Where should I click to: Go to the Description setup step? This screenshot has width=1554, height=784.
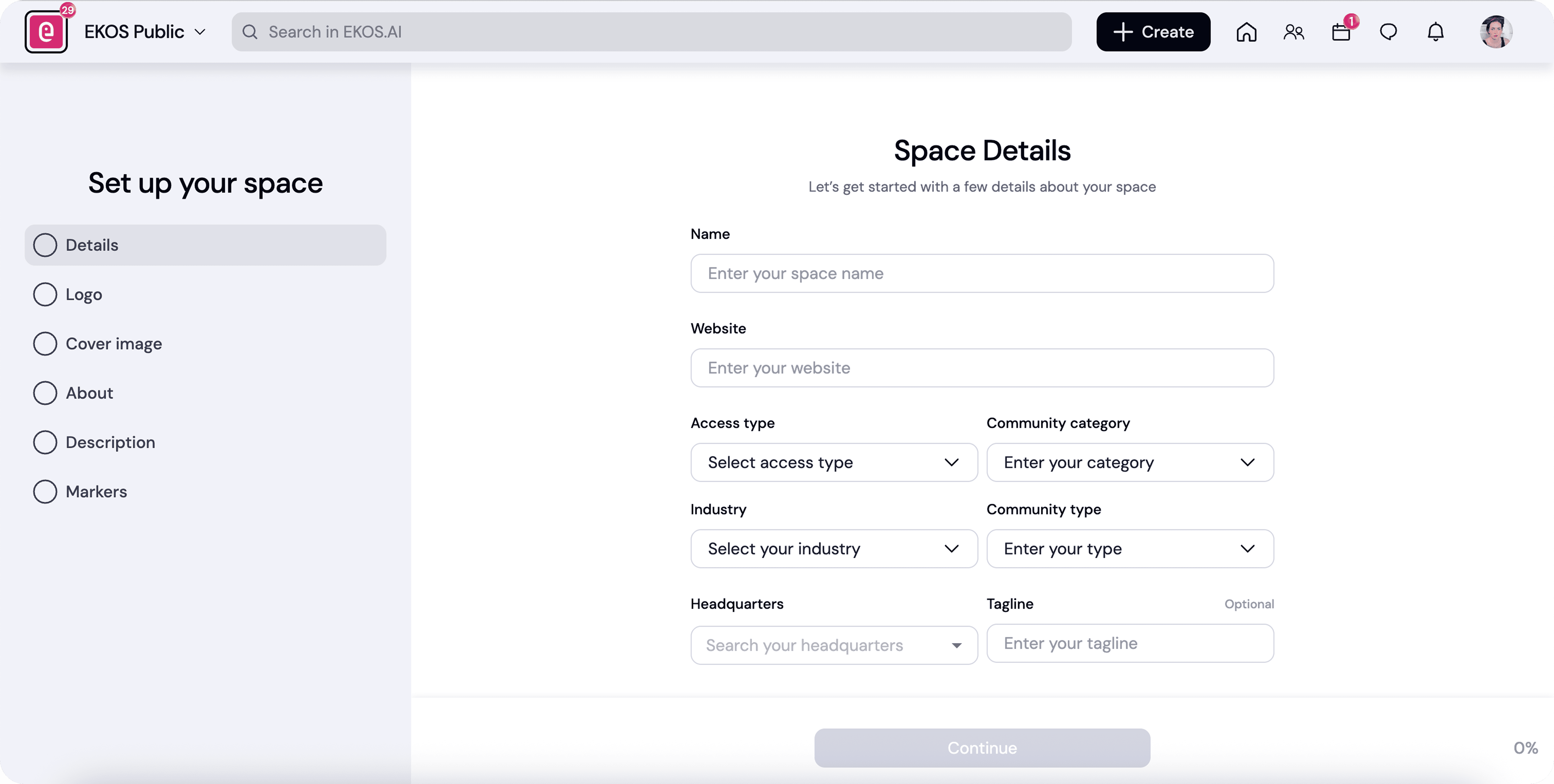coord(110,443)
